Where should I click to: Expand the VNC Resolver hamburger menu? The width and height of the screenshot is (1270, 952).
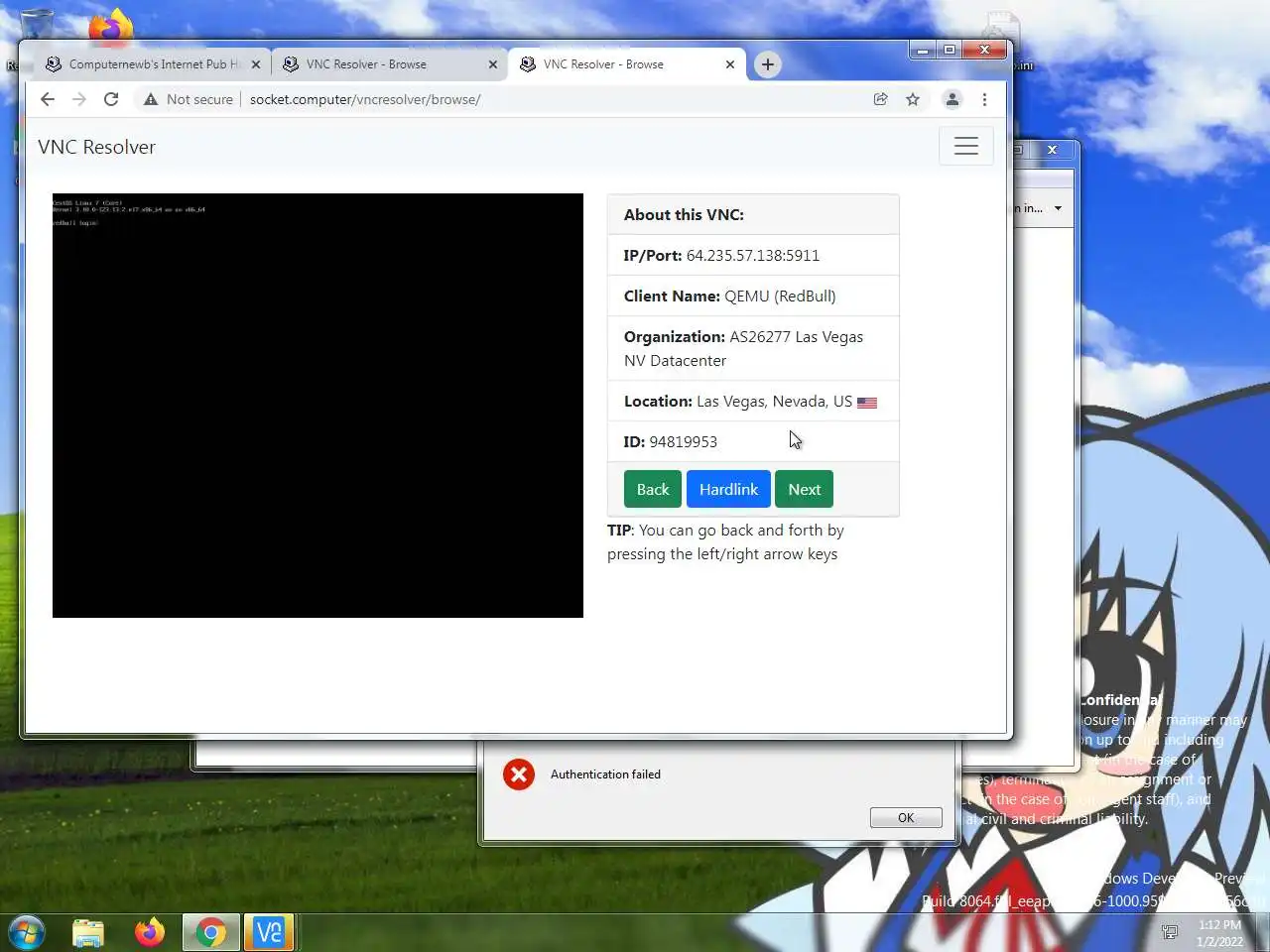pyautogui.click(x=966, y=147)
